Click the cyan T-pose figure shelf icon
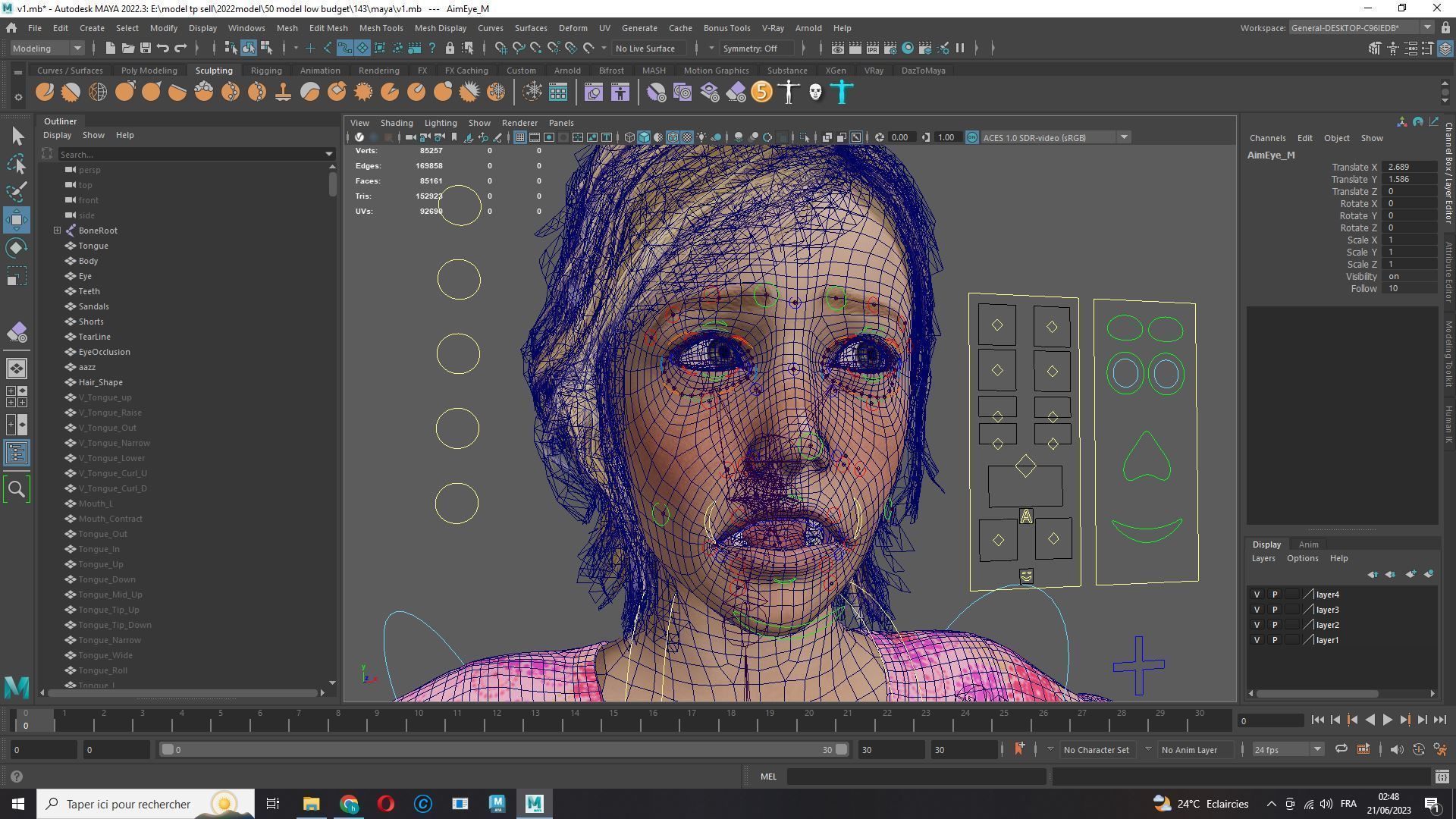 (x=842, y=93)
